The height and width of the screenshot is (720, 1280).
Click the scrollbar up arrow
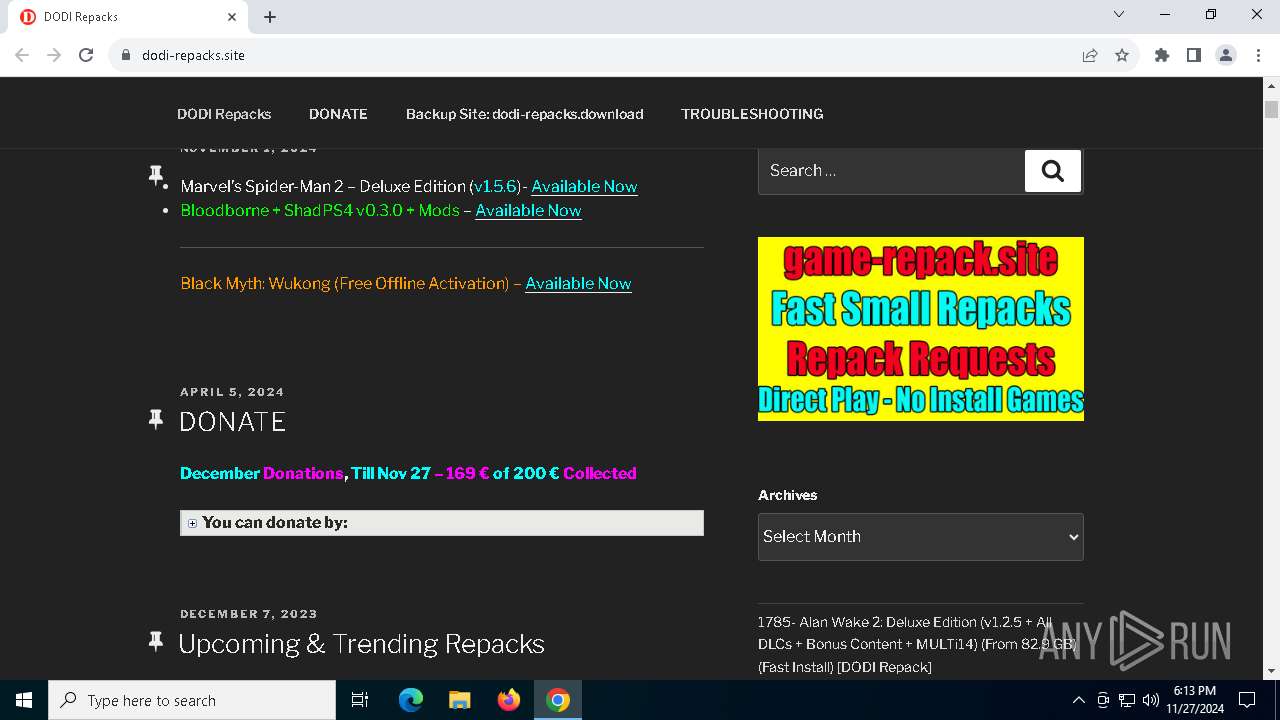coord(1272,85)
